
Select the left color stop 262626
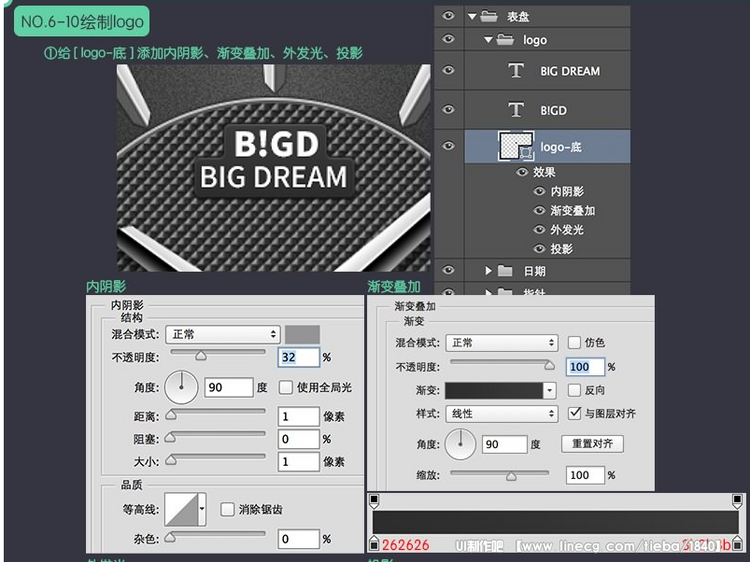(374, 543)
